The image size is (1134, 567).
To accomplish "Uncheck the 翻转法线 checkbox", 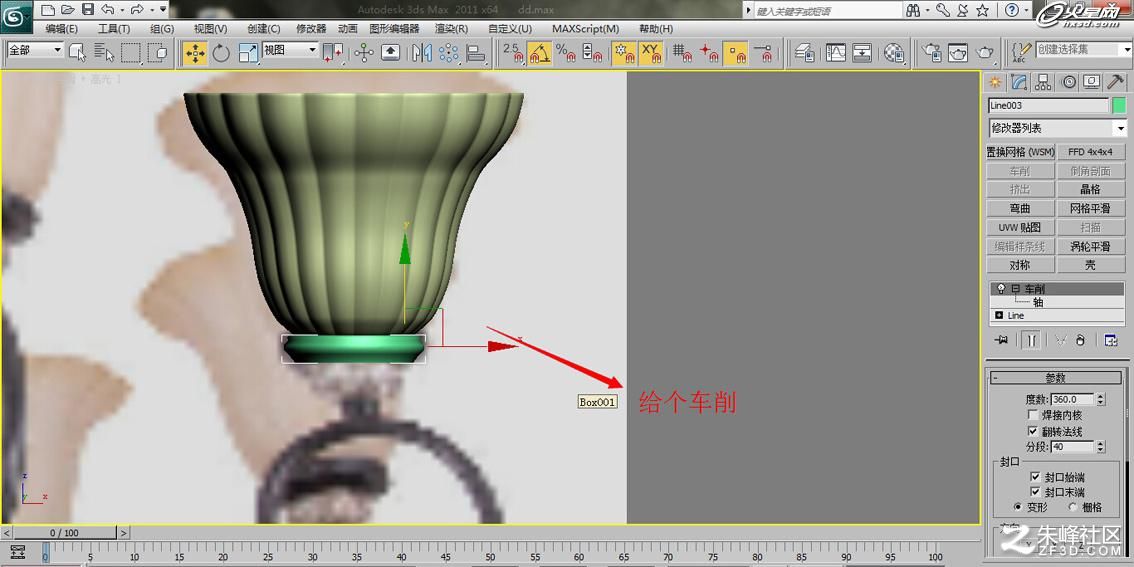I will [x=1033, y=431].
